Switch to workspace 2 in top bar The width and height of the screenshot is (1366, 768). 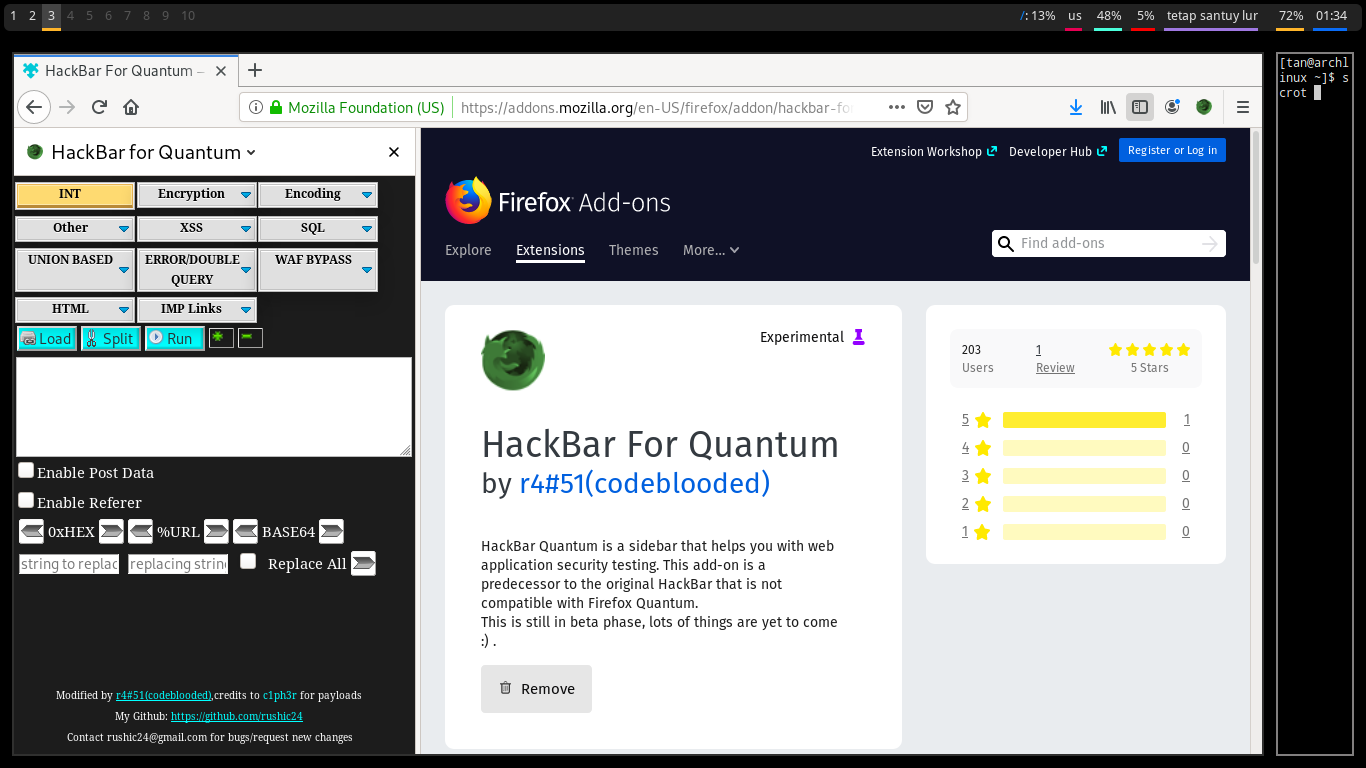point(32,16)
